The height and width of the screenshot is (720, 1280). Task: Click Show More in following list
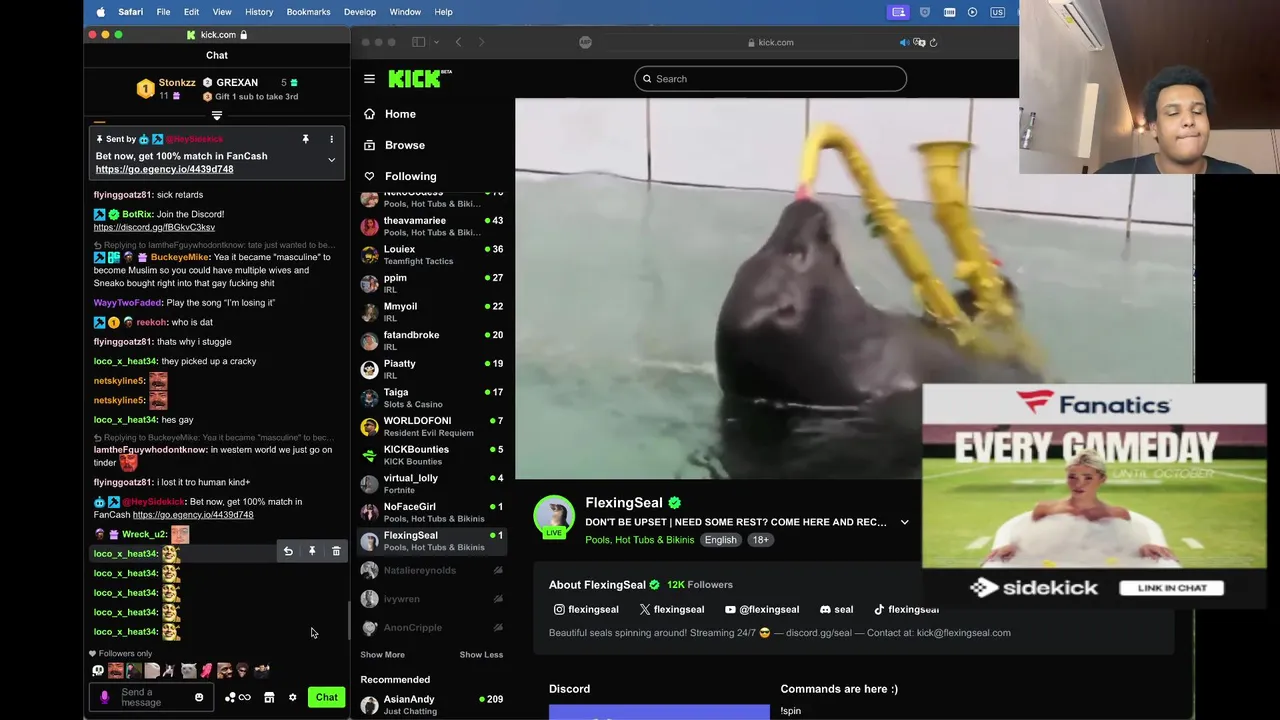click(x=382, y=655)
